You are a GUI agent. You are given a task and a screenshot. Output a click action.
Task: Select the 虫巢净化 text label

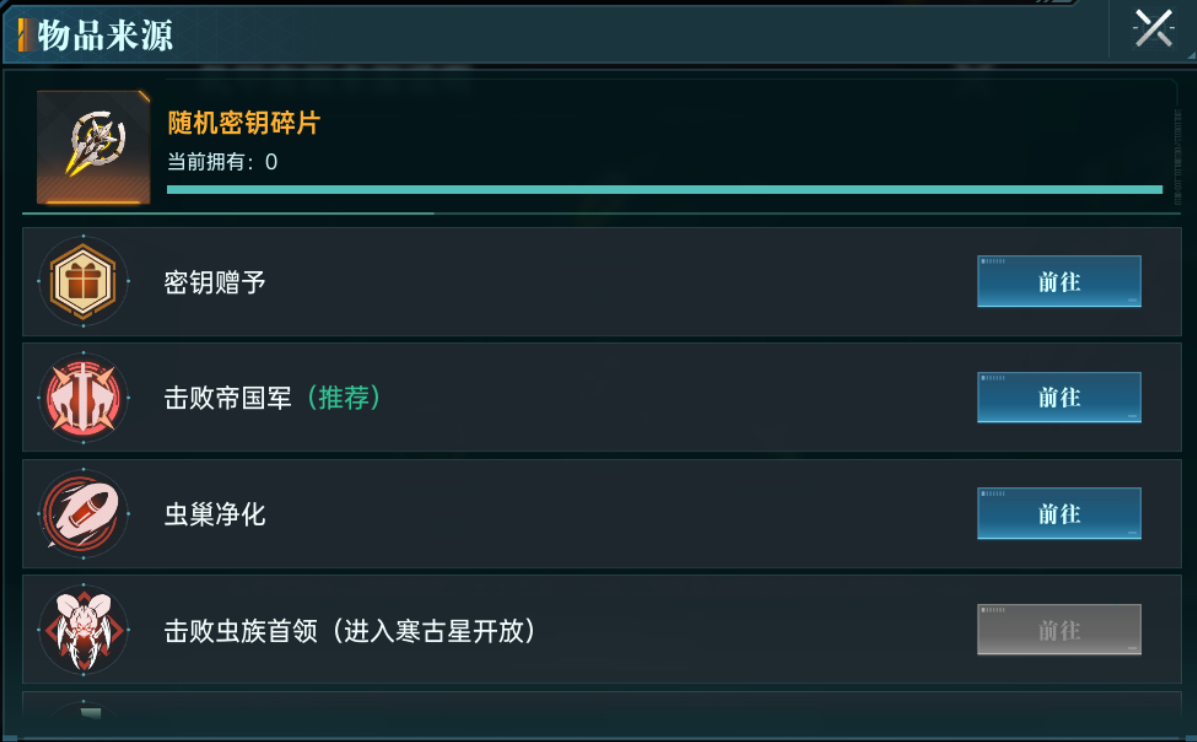[x=215, y=515]
